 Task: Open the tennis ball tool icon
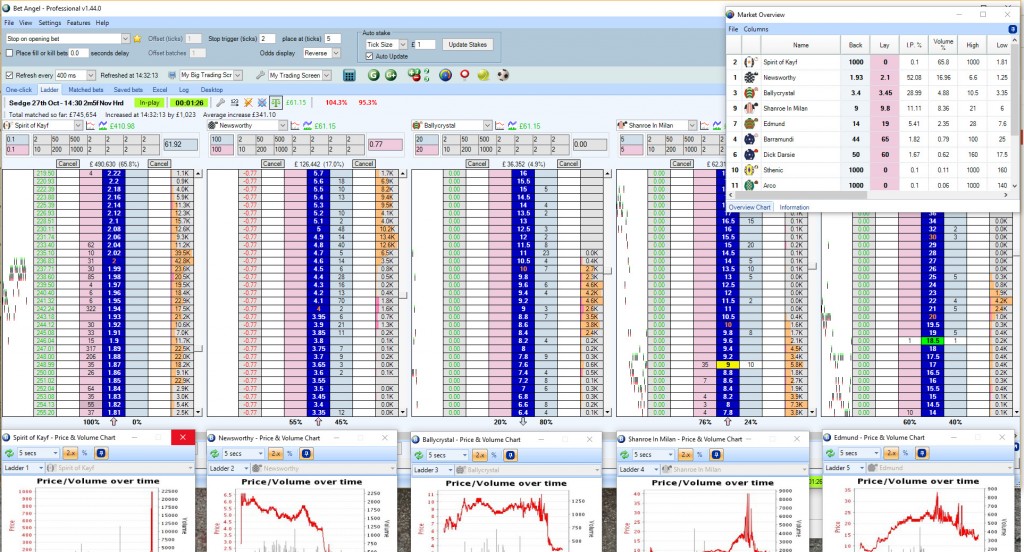(x=483, y=75)
